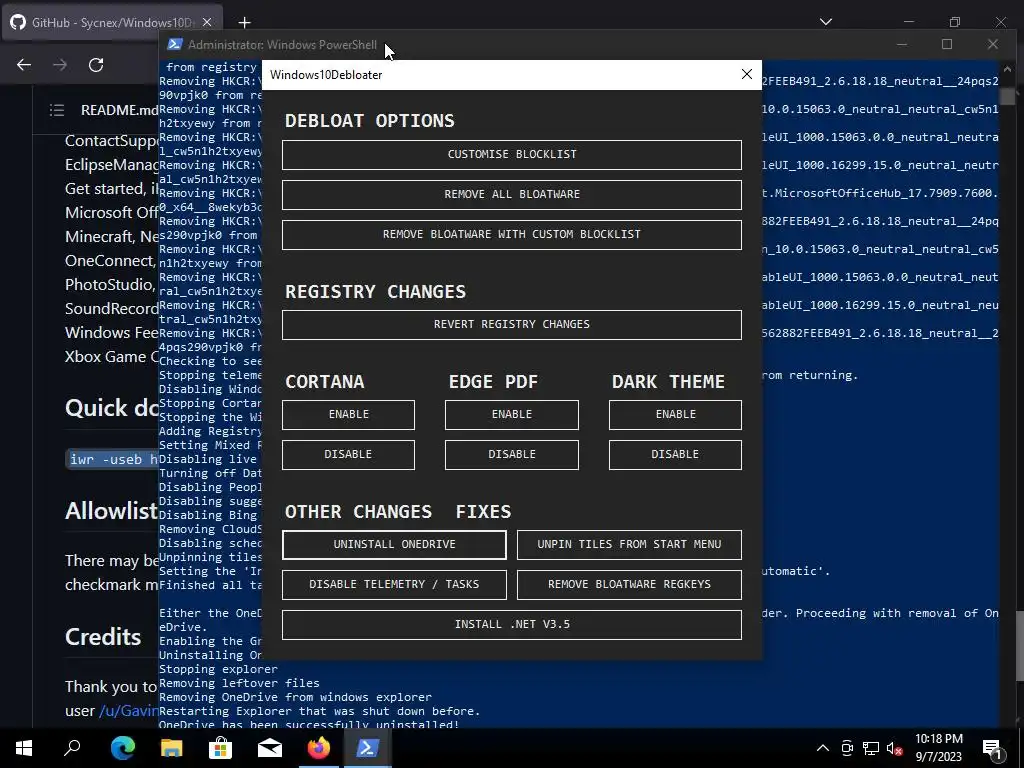Switch to Firefox on the taskbar
Image resolution: width=1024 pixels, height=768 pixels.
[319, 748]
